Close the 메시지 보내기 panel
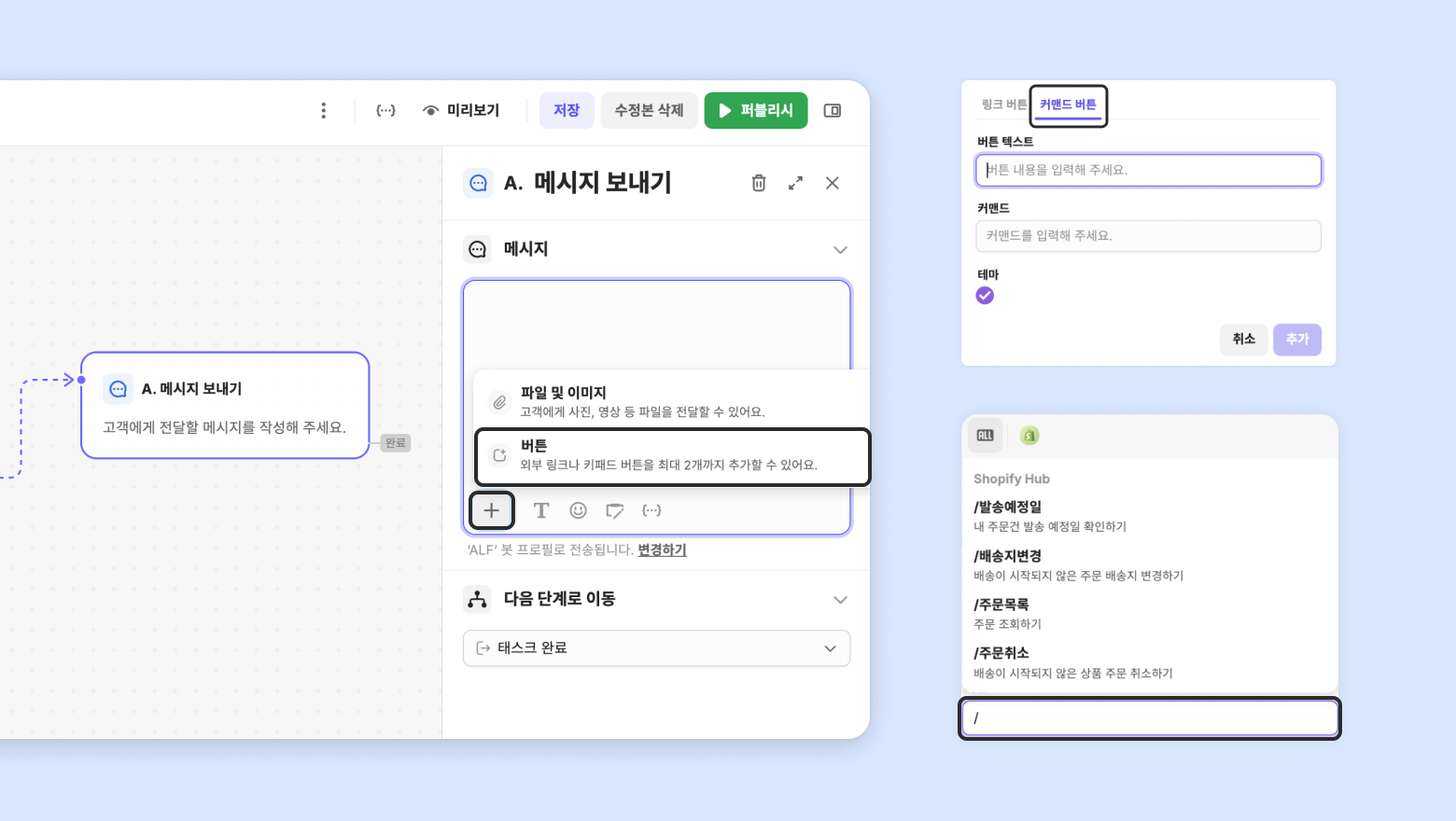 833,183
